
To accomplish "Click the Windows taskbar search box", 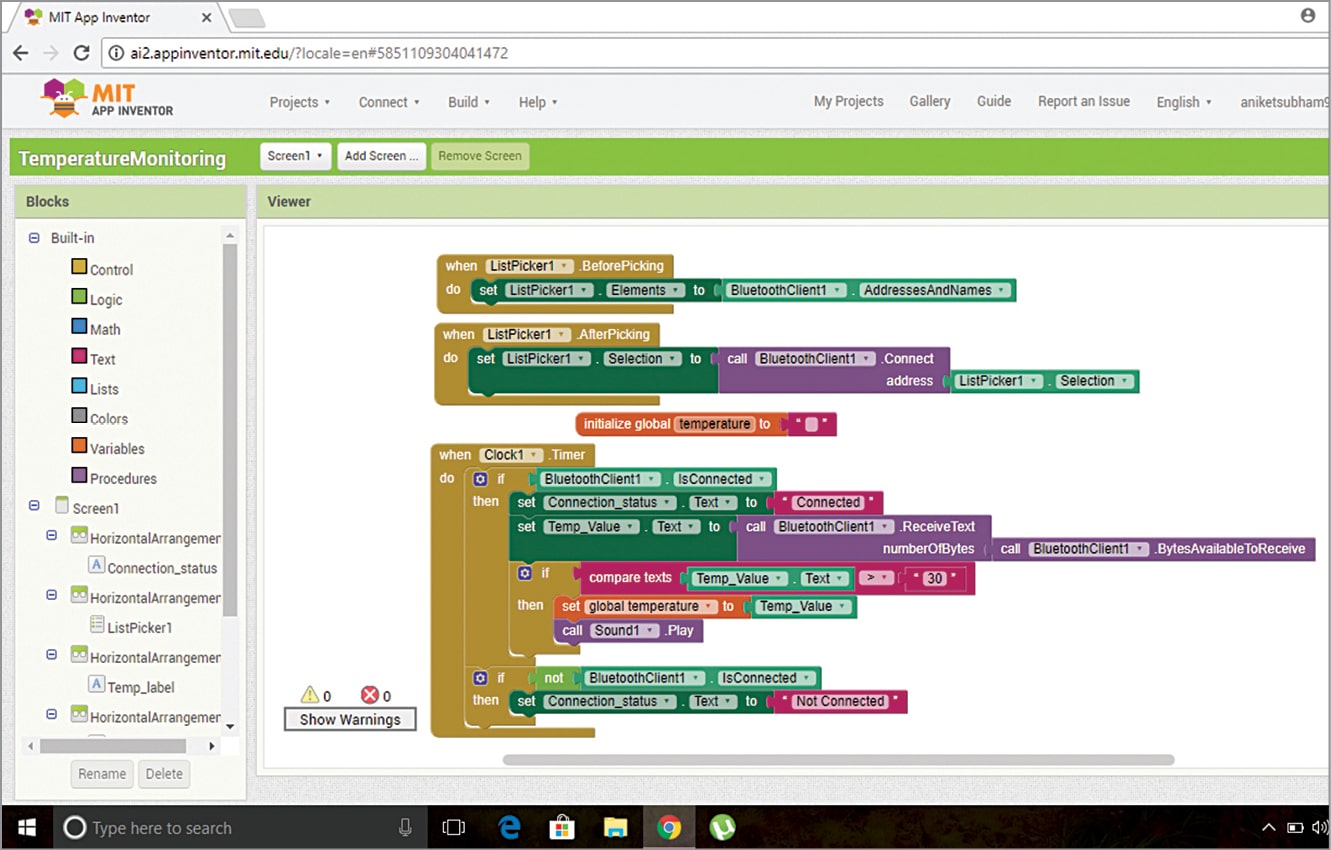I will coord(230,827).
